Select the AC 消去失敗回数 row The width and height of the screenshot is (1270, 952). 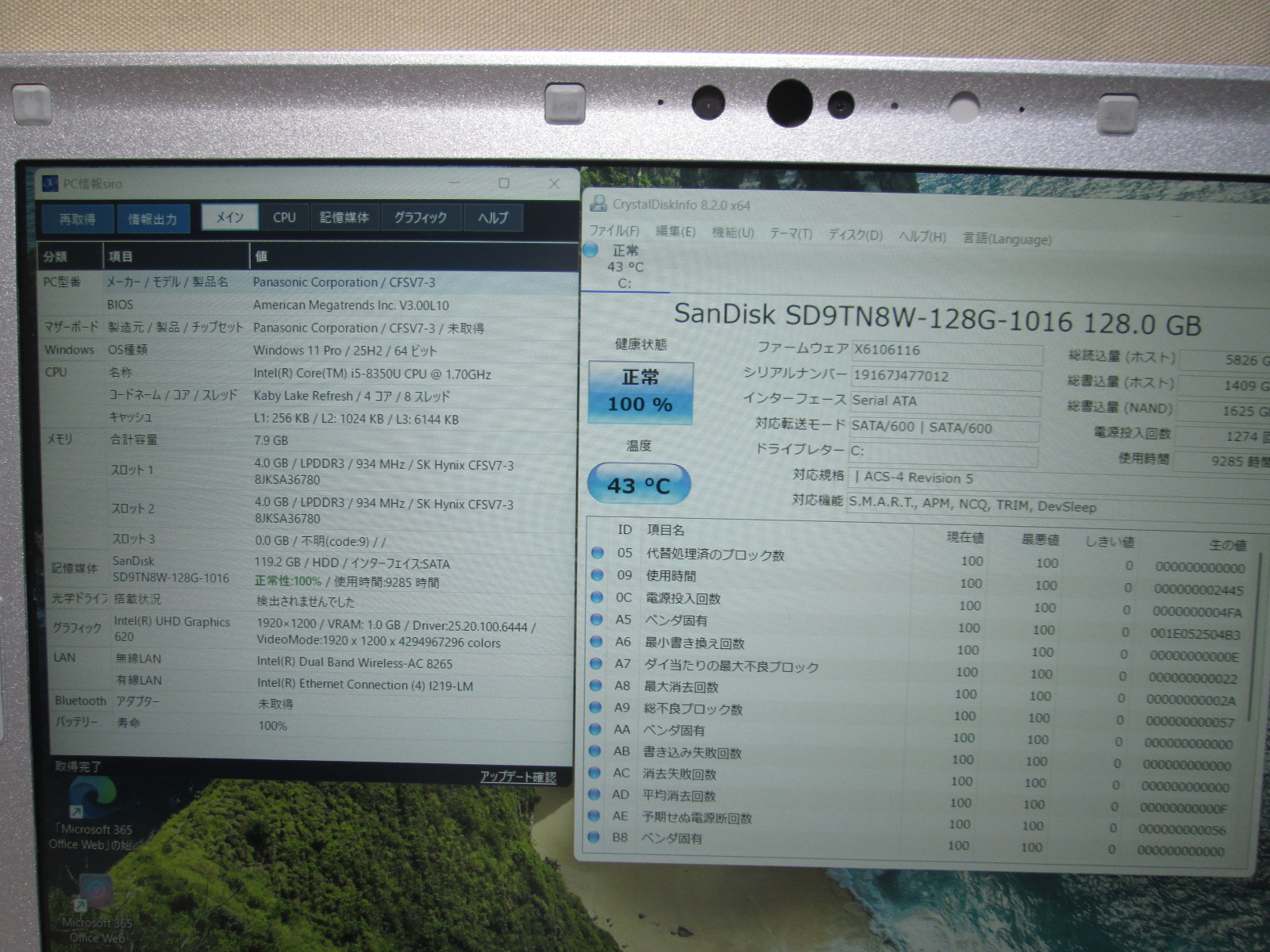[x=913, y=779]
